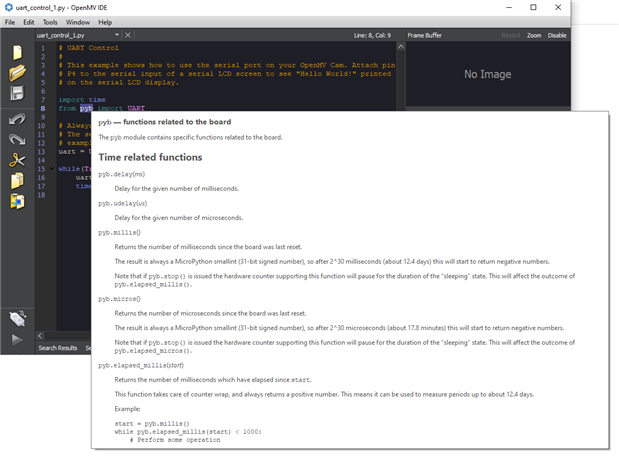Toggle Disable for the Frame Buffer
619x460 pixels.
point(557,35)
